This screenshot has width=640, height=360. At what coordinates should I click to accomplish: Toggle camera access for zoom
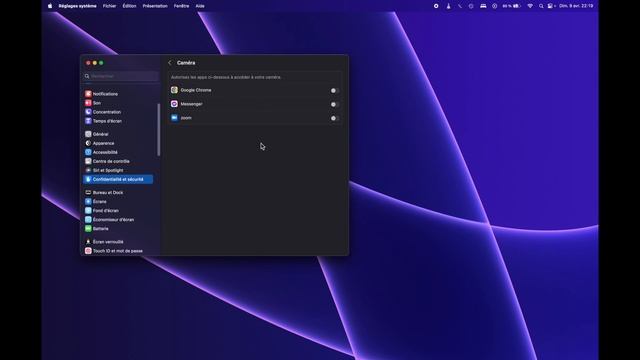334,118
